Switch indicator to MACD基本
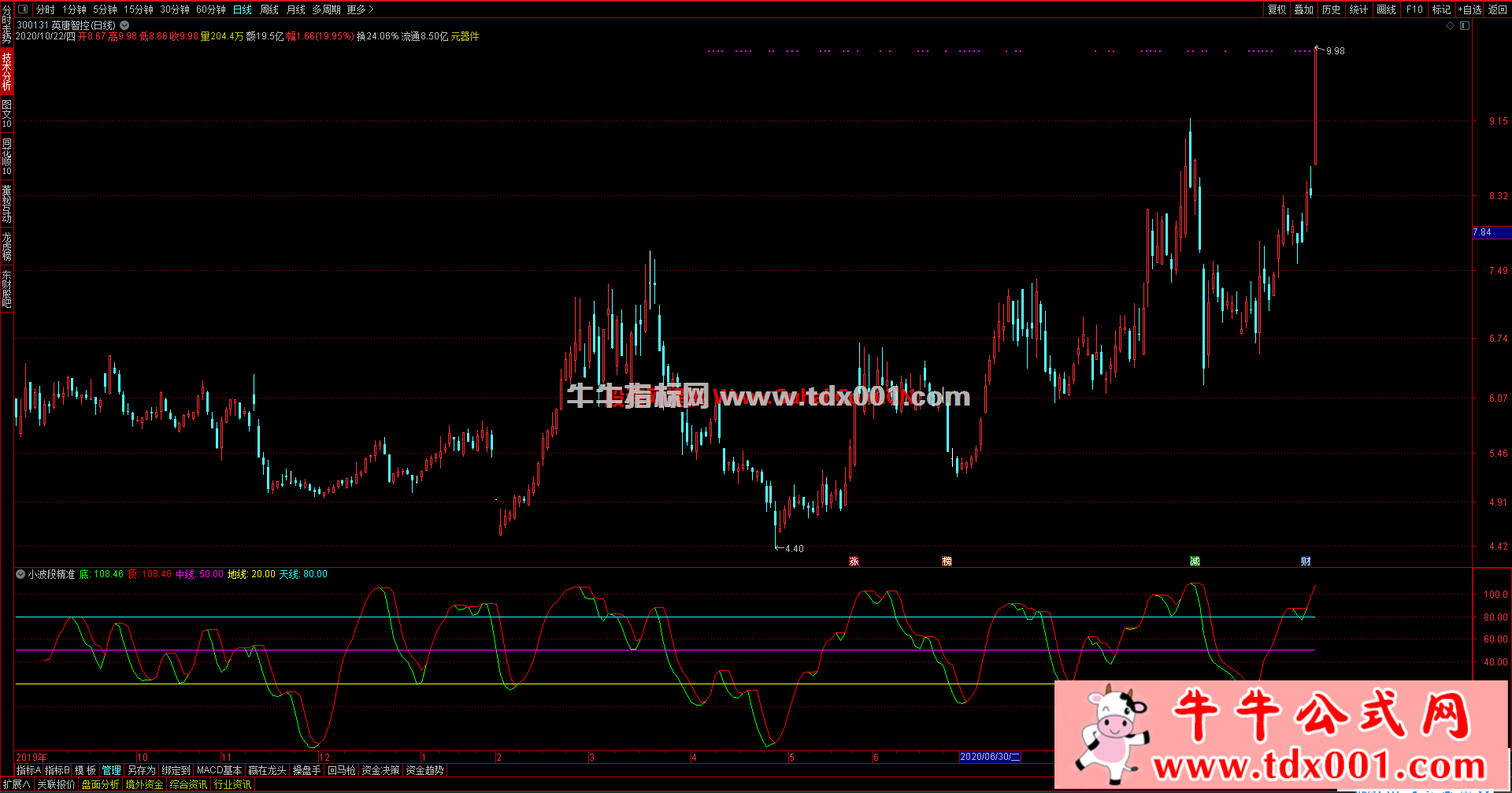Screen dimensions: 1512x793 [x=219, y=770]
